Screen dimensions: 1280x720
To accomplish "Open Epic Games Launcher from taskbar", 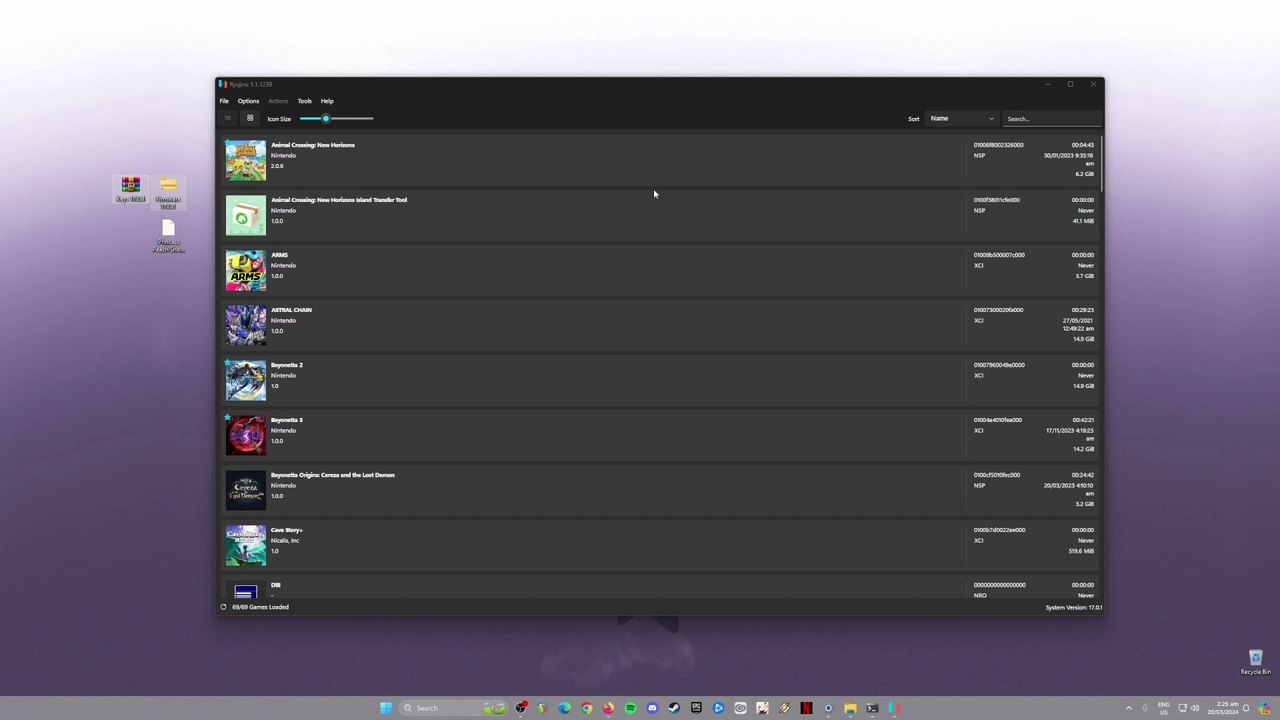I will coord(696,708).
